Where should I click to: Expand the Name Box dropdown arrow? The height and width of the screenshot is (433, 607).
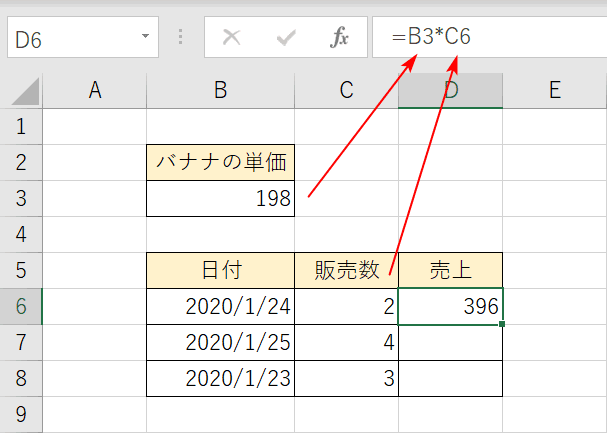point(145,36)
